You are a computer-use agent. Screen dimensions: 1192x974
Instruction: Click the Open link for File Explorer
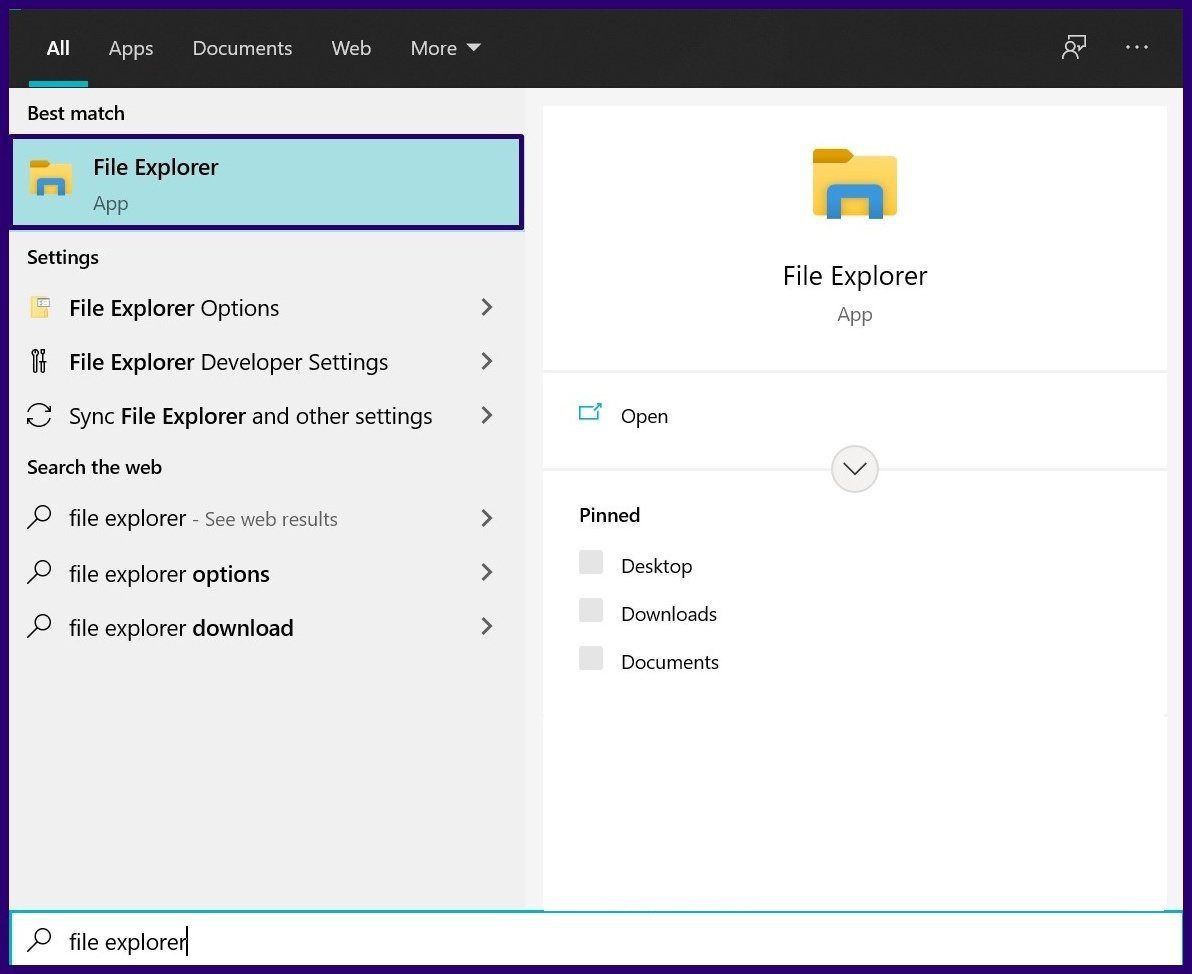(643, 415)
